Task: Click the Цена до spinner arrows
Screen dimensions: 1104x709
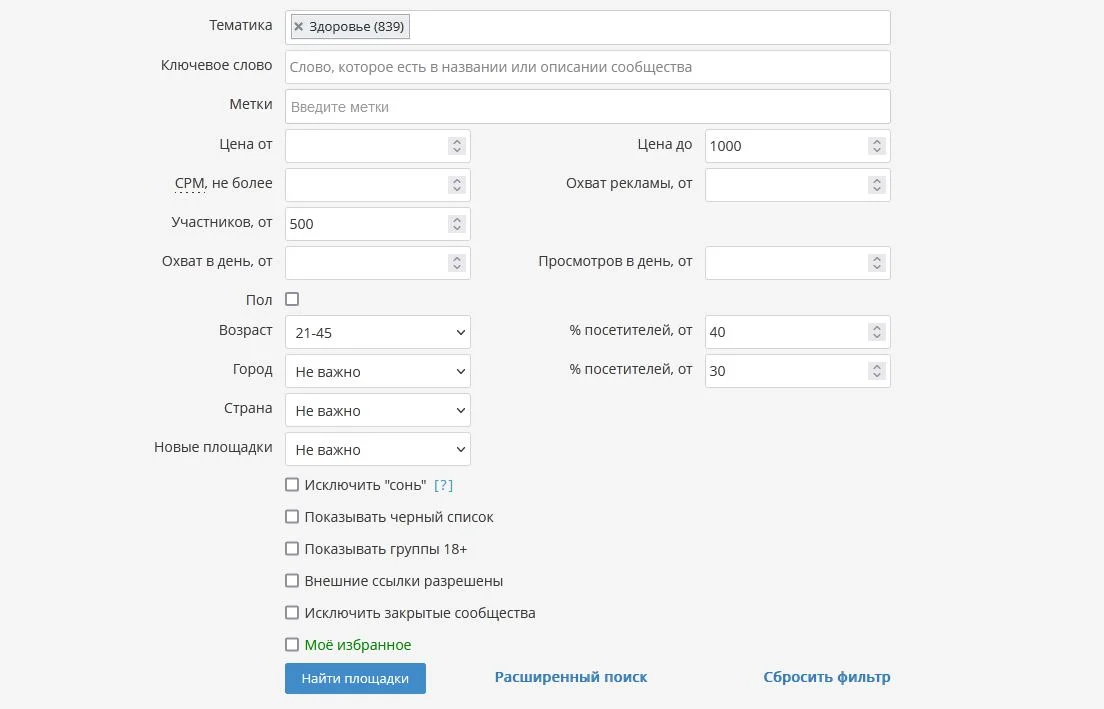Action: click(877, 146)
